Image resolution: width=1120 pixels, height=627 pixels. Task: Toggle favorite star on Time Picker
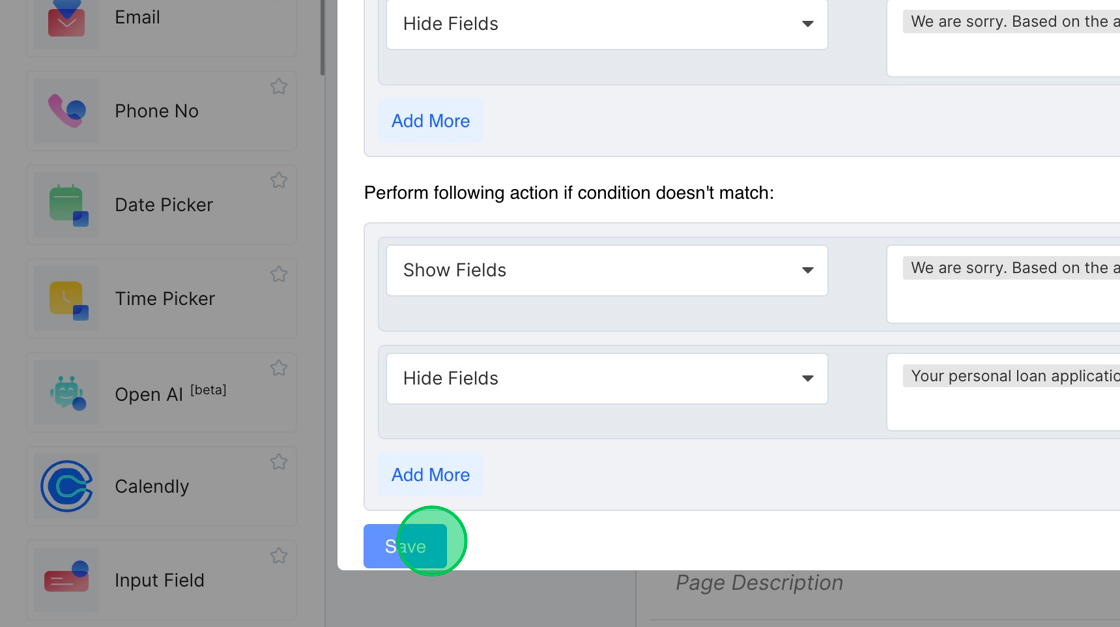[x=279, y=274]
